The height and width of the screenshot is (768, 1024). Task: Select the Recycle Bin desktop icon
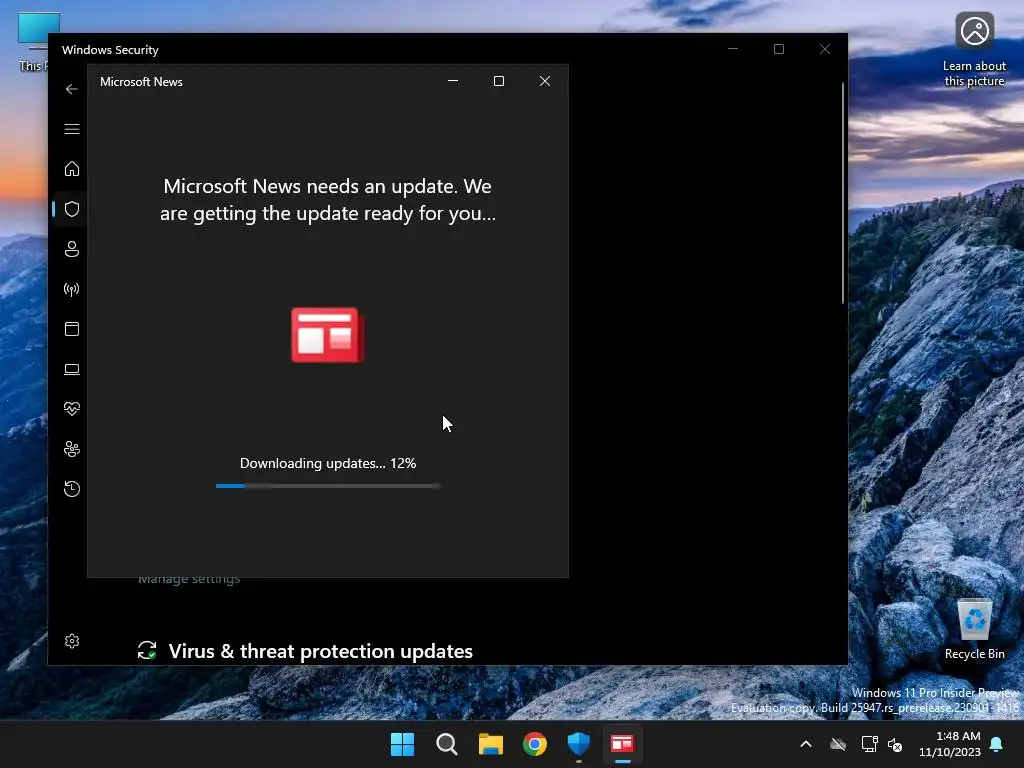pos(974,630)
